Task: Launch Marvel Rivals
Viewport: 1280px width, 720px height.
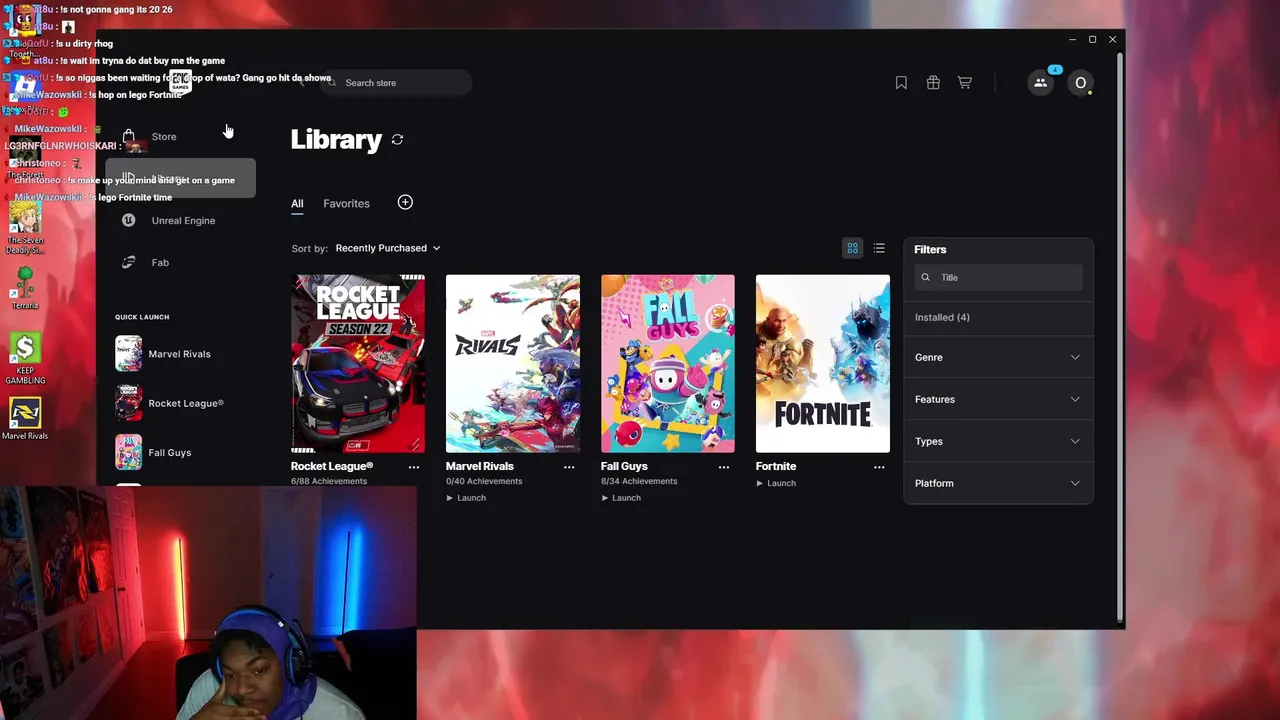Action: 466,498
